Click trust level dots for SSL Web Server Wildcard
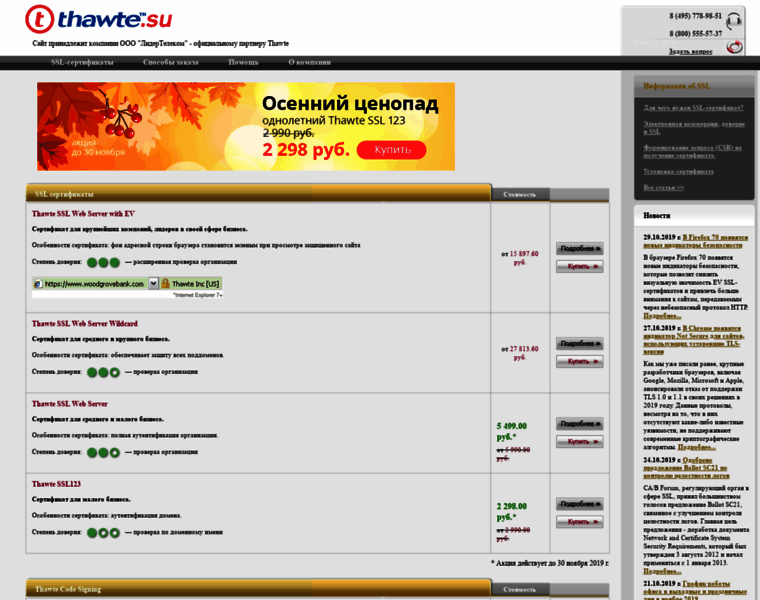The width and height of the screenshot is (760, 600). click(103, 373)
